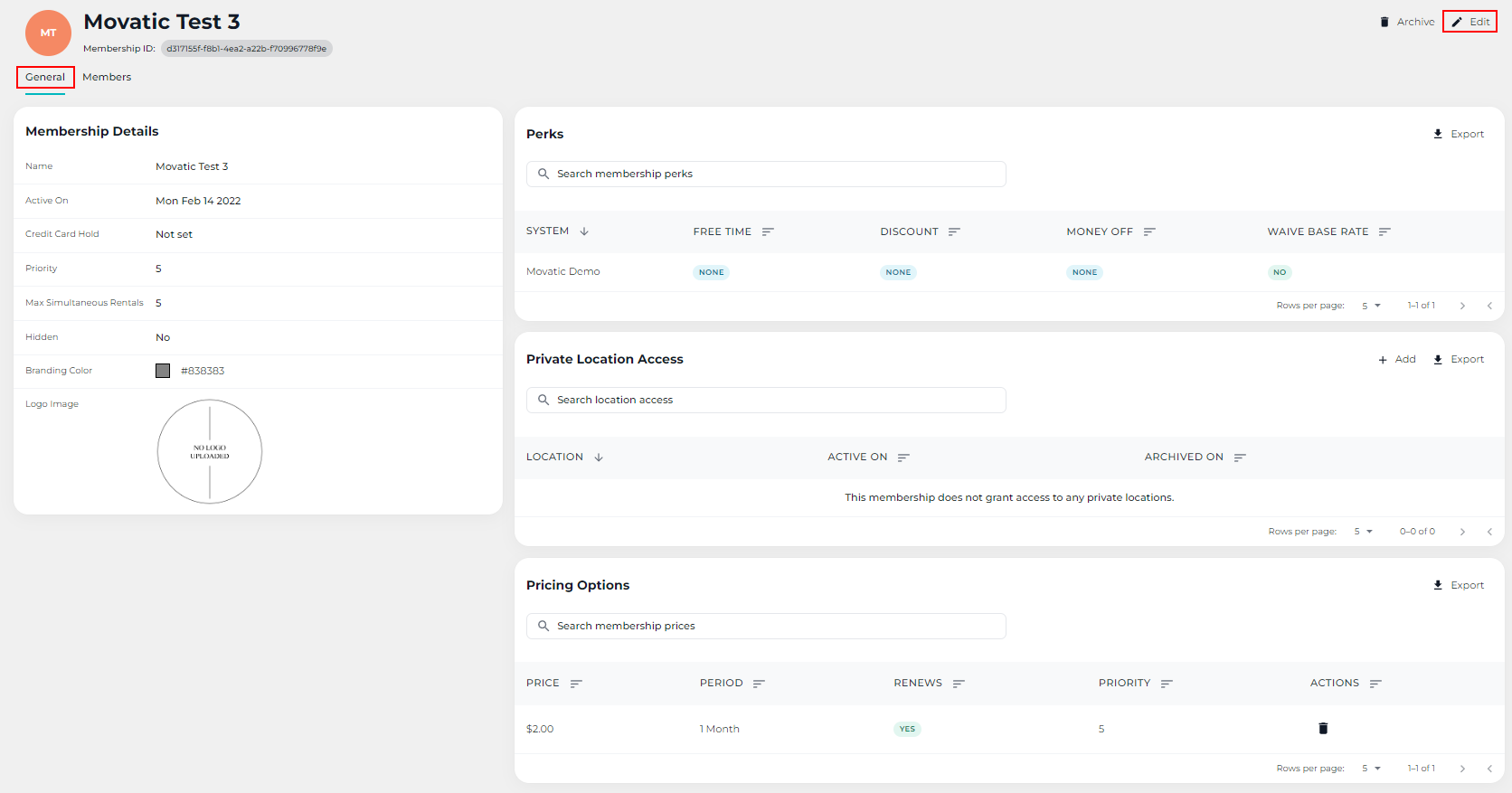This screenshot has width=1512, height=793.
Task: Switch to the Members tab
Action: coord(107,77)
